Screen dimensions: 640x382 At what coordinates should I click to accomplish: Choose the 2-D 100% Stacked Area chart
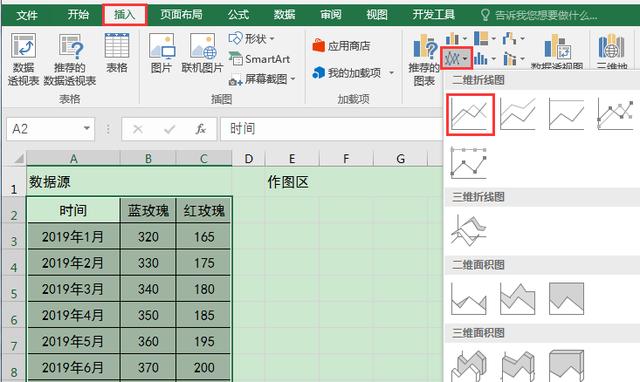click(x=566, y=298)
